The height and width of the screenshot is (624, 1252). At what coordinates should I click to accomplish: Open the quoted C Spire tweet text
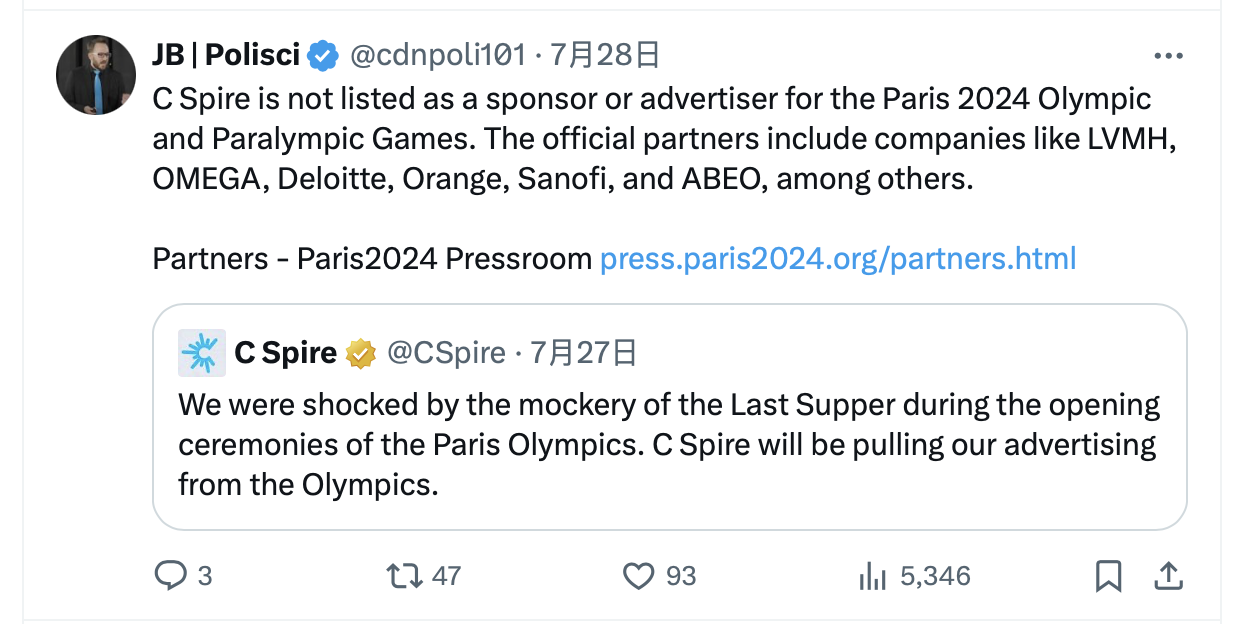pyautogui.click(x=668, y=444)
